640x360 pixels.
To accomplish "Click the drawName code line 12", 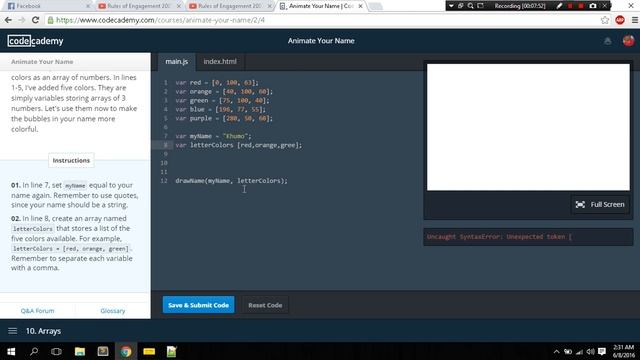I will 231,181.
